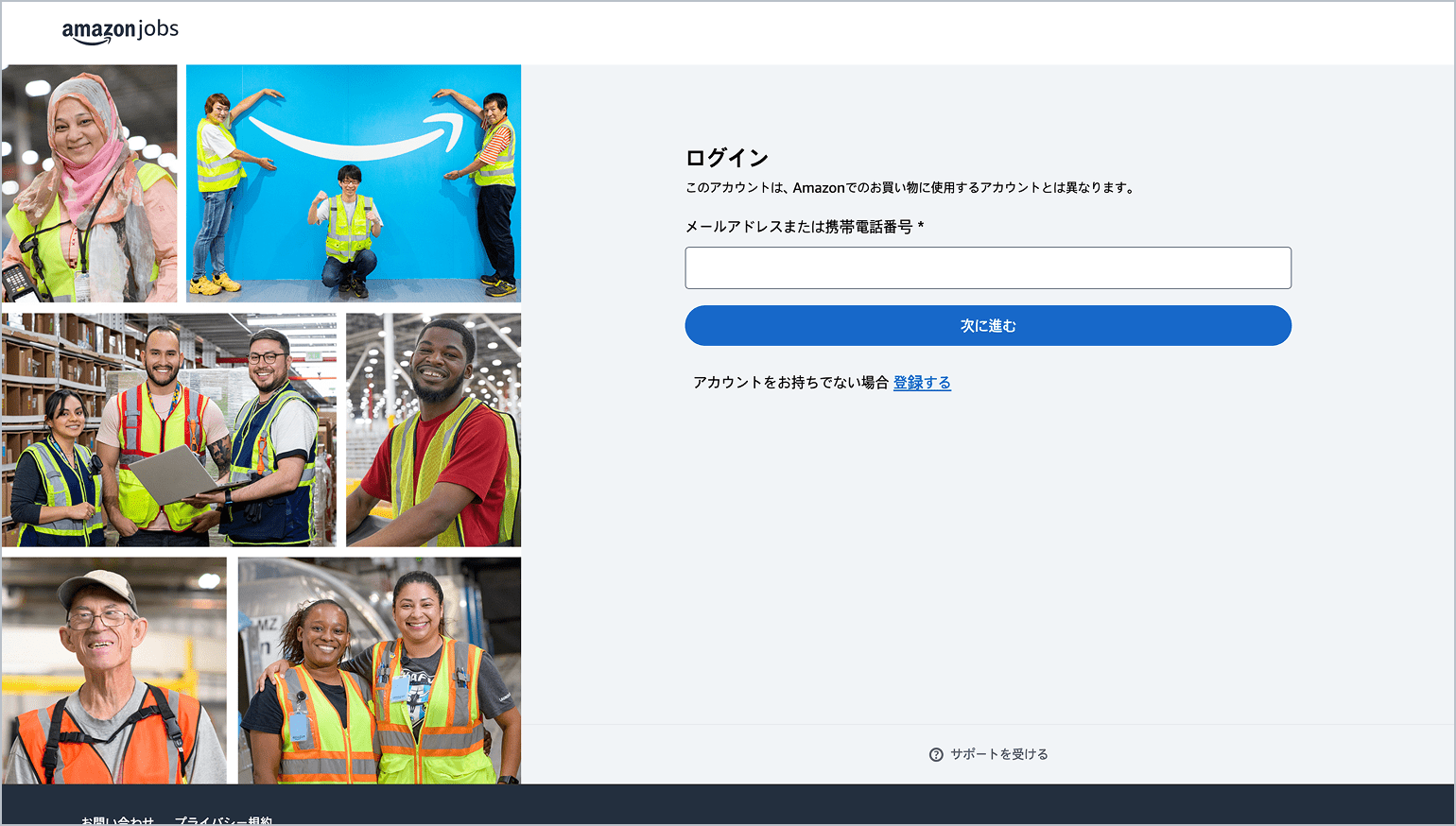1456x826 pixels.
Task: Open the photo of woman in pink hijab
Action: (89, 183)
